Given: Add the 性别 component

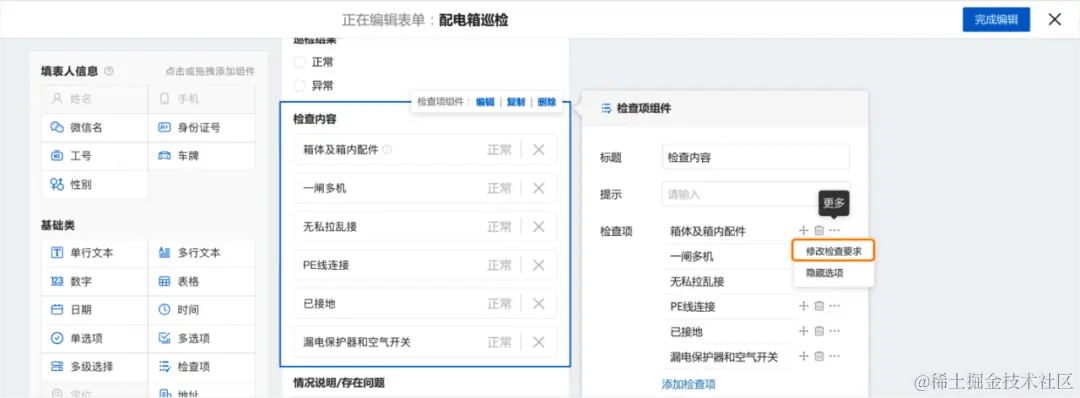Looking at the screenshot, I should tap(94, 185).
